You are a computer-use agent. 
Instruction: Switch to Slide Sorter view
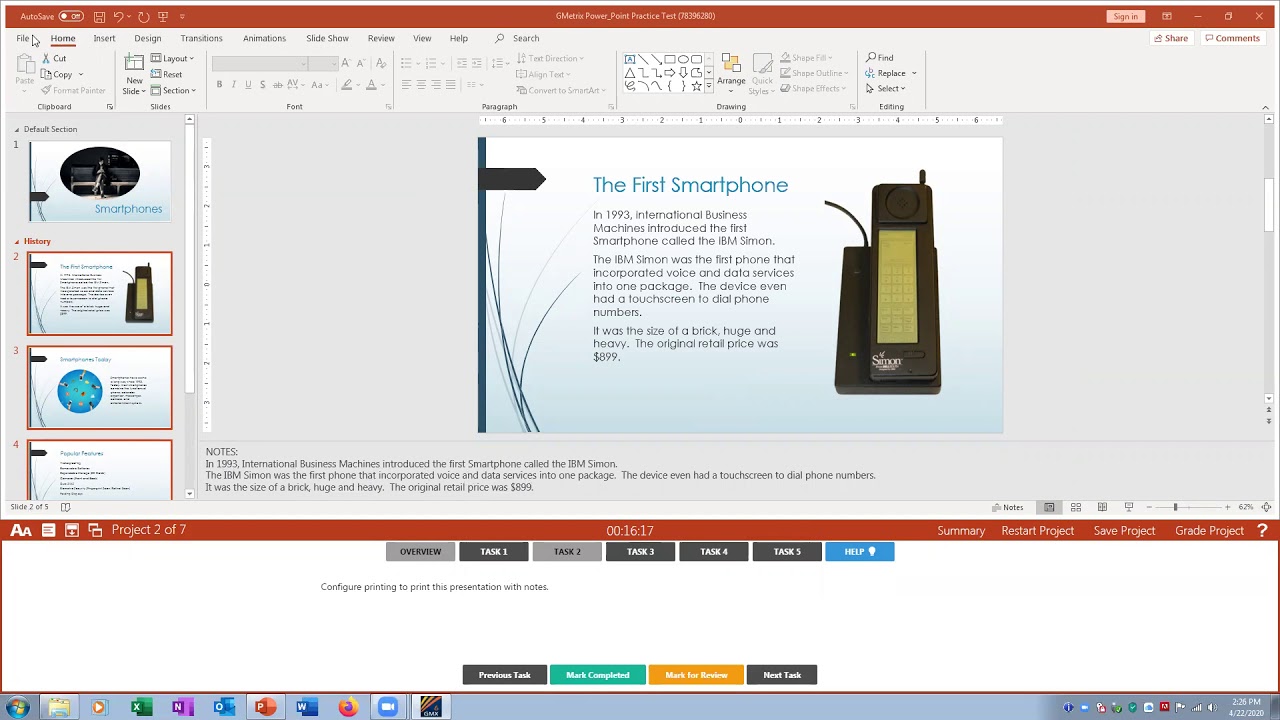1076,507
